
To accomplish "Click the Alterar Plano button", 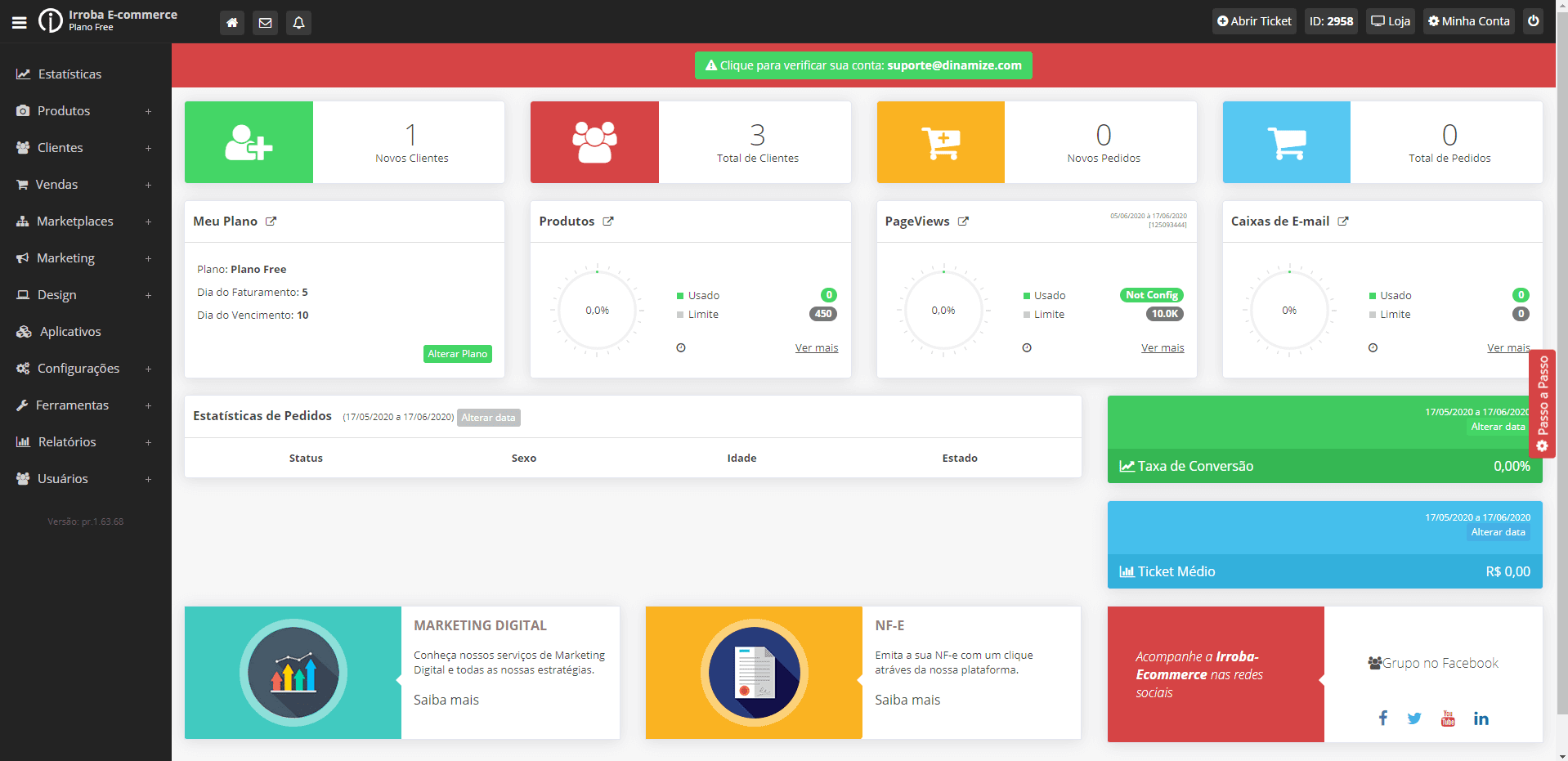I will [x=458, y=354].
